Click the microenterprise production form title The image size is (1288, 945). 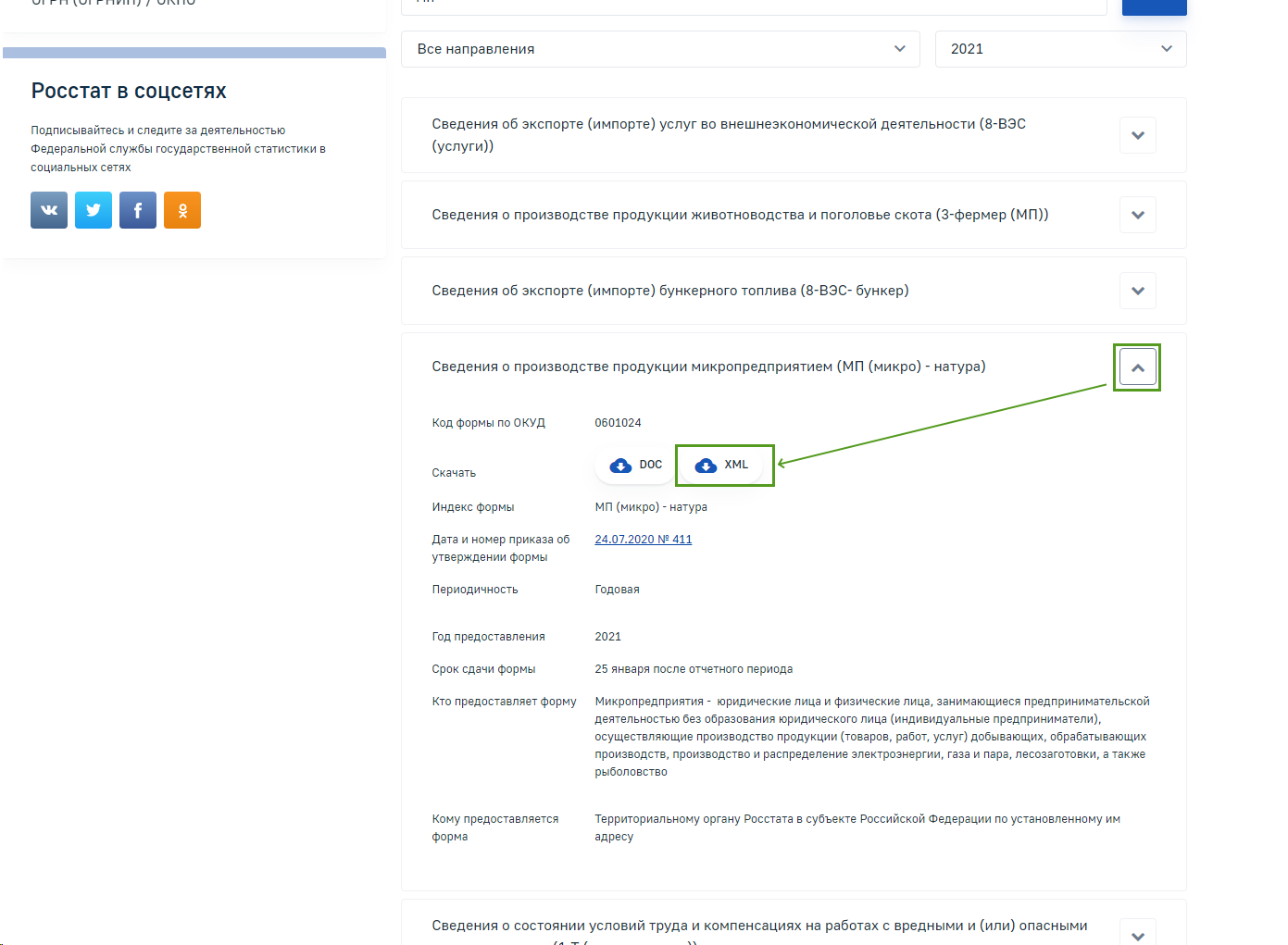(x=708, y=367)
